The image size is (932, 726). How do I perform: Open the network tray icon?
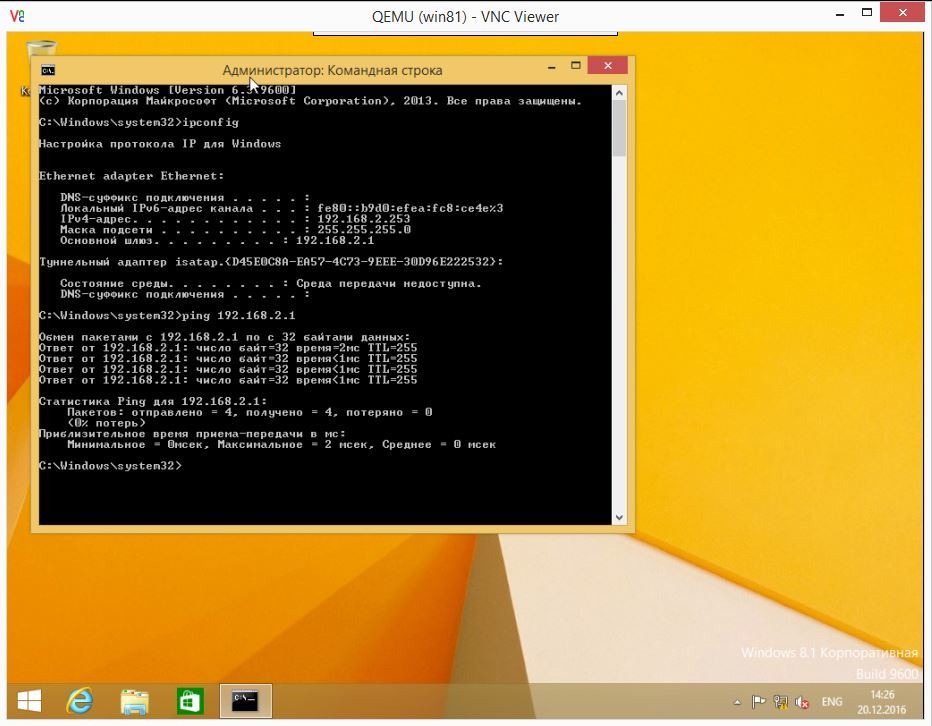(x=780, y=702)
